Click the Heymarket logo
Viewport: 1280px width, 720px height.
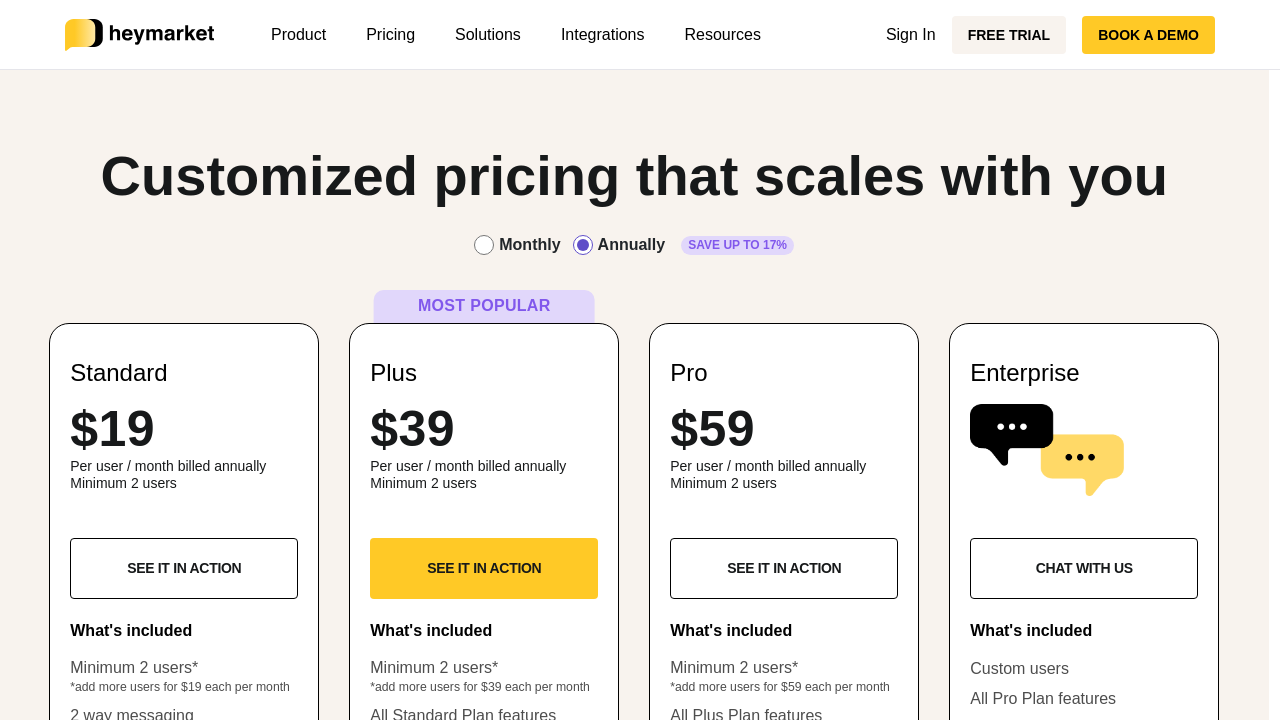[139, 34]
